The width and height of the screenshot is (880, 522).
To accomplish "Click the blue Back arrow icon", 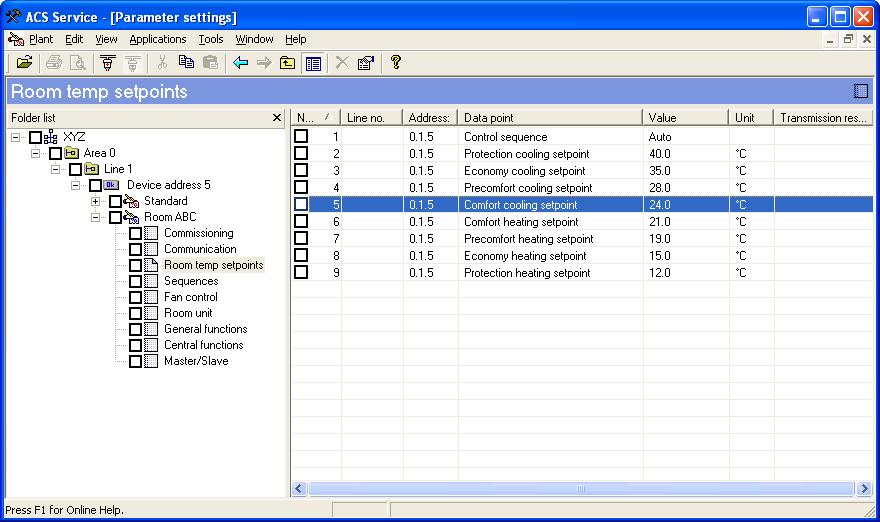I will 240,62.
